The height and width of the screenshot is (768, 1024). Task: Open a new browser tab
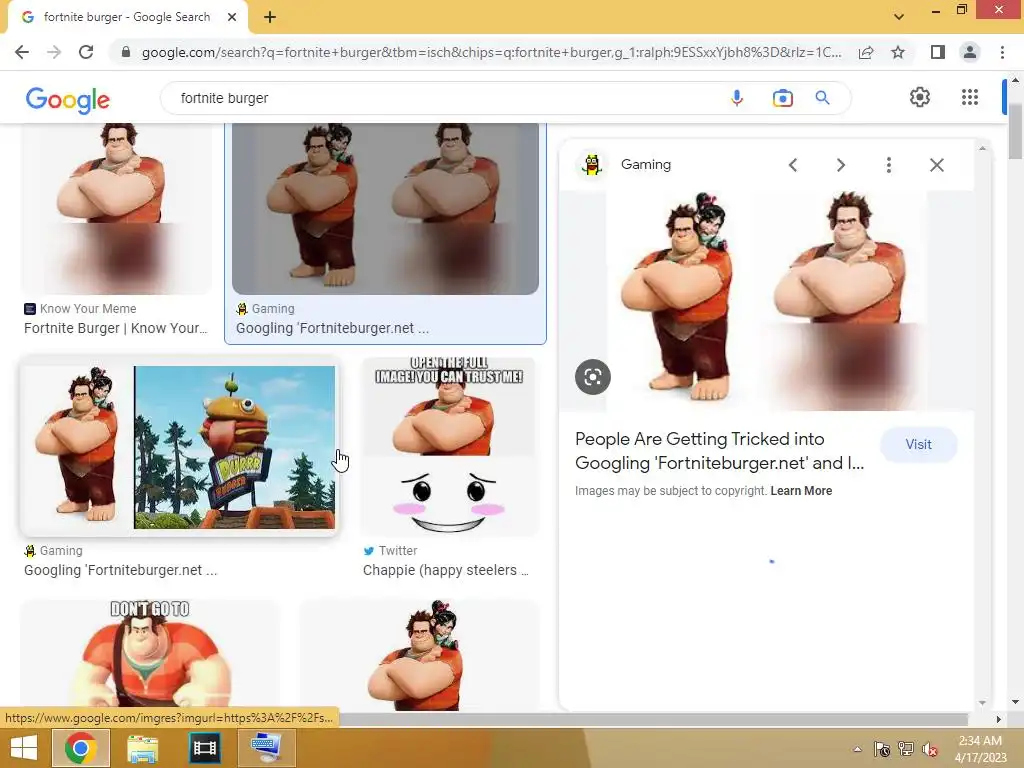click(x=270, y=18)
